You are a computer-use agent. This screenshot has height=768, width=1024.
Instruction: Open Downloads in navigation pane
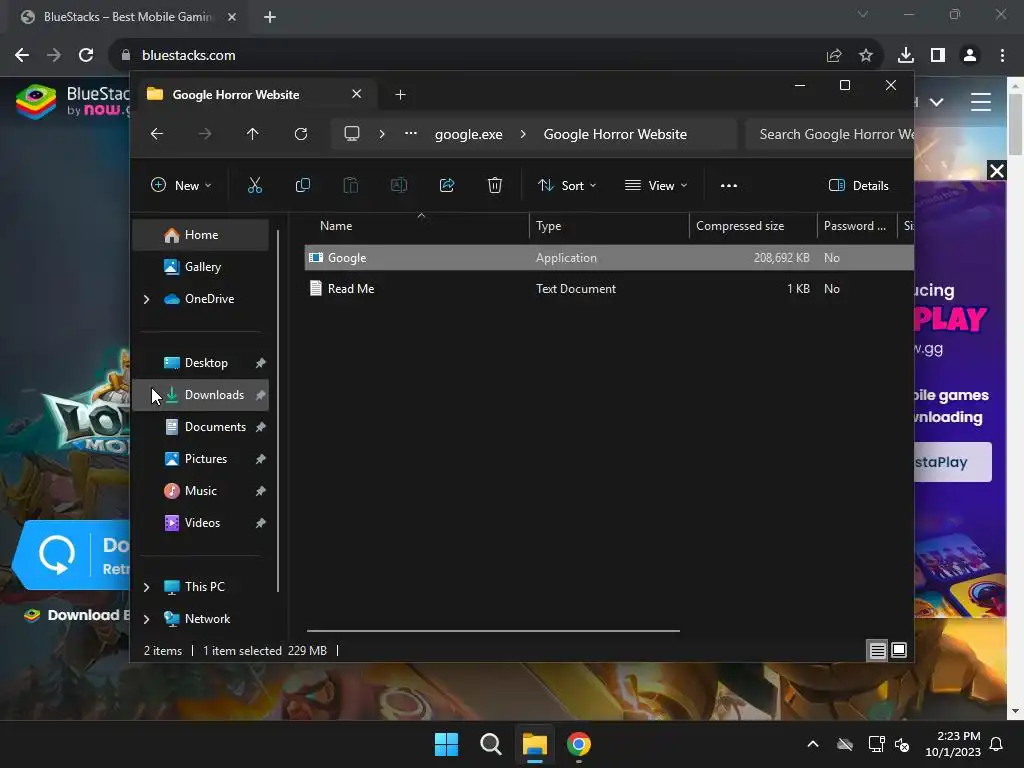click(201, 395)
